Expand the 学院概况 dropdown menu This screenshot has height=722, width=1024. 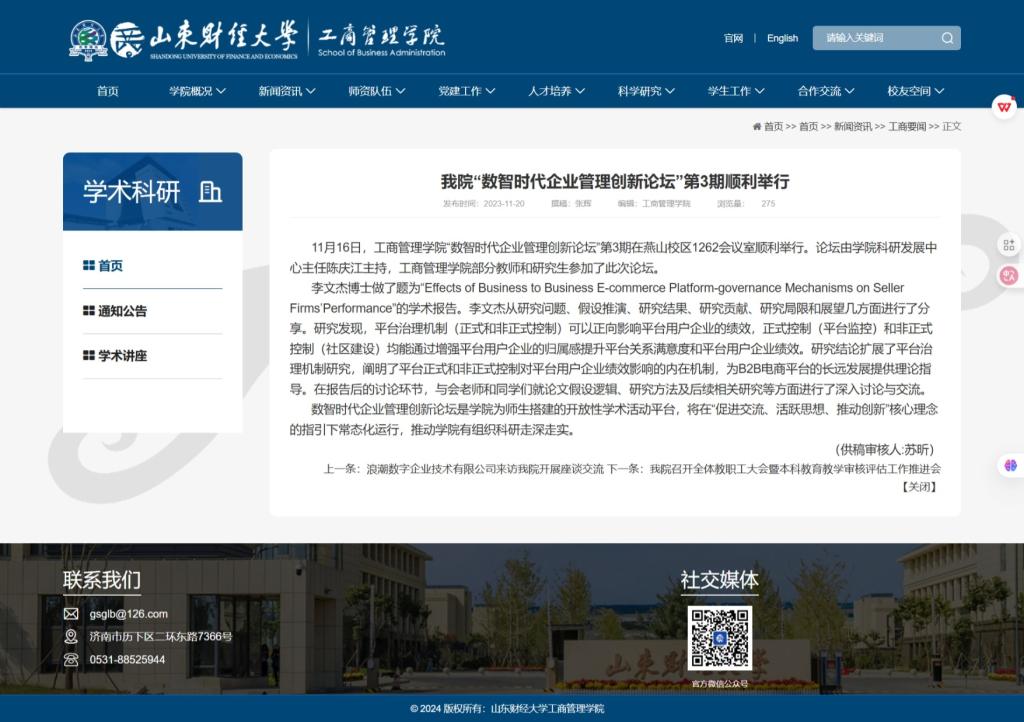click(x=197, y=91)
